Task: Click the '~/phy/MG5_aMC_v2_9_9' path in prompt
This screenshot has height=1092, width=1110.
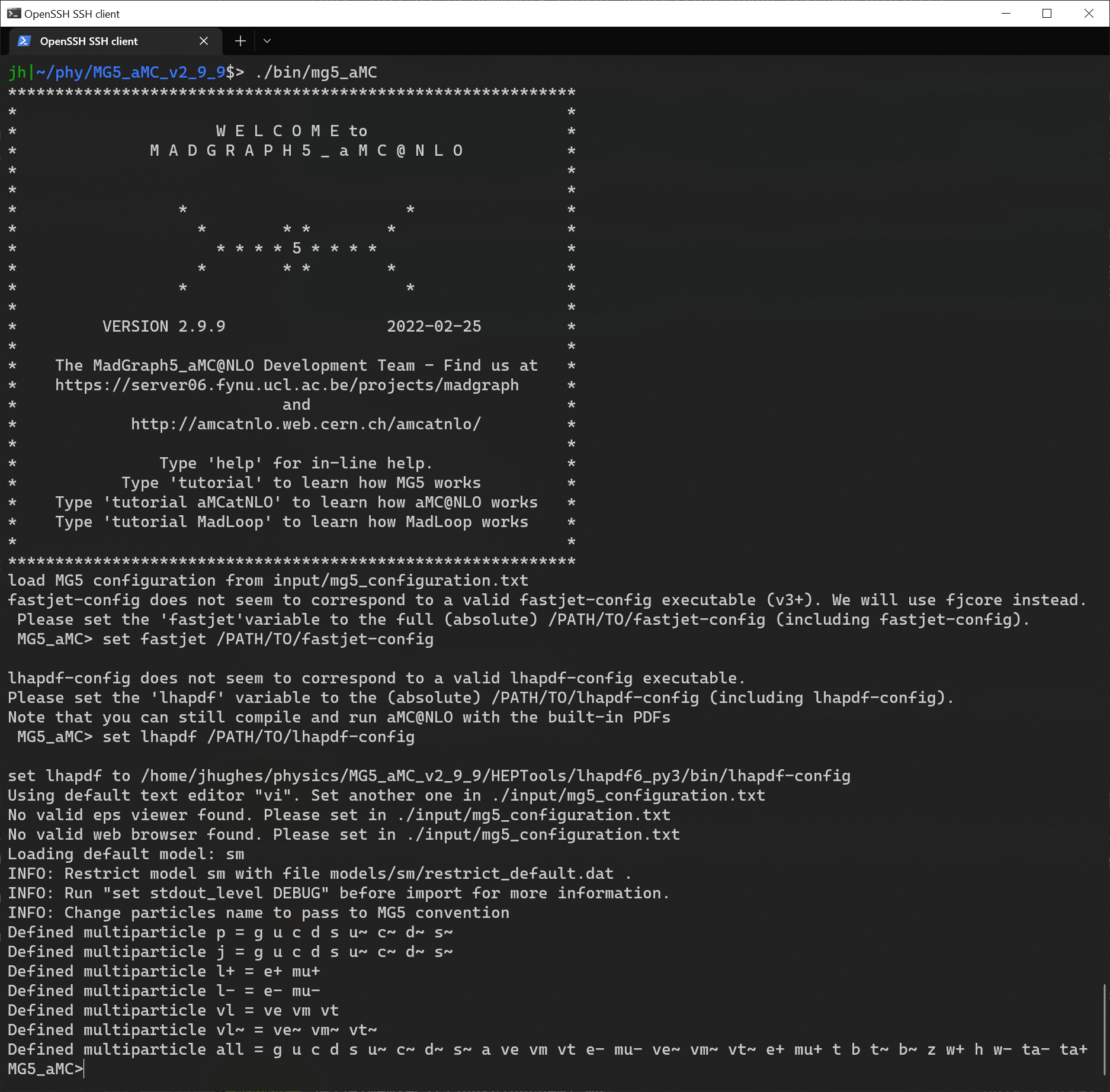Action: click(x=131, y=72)
